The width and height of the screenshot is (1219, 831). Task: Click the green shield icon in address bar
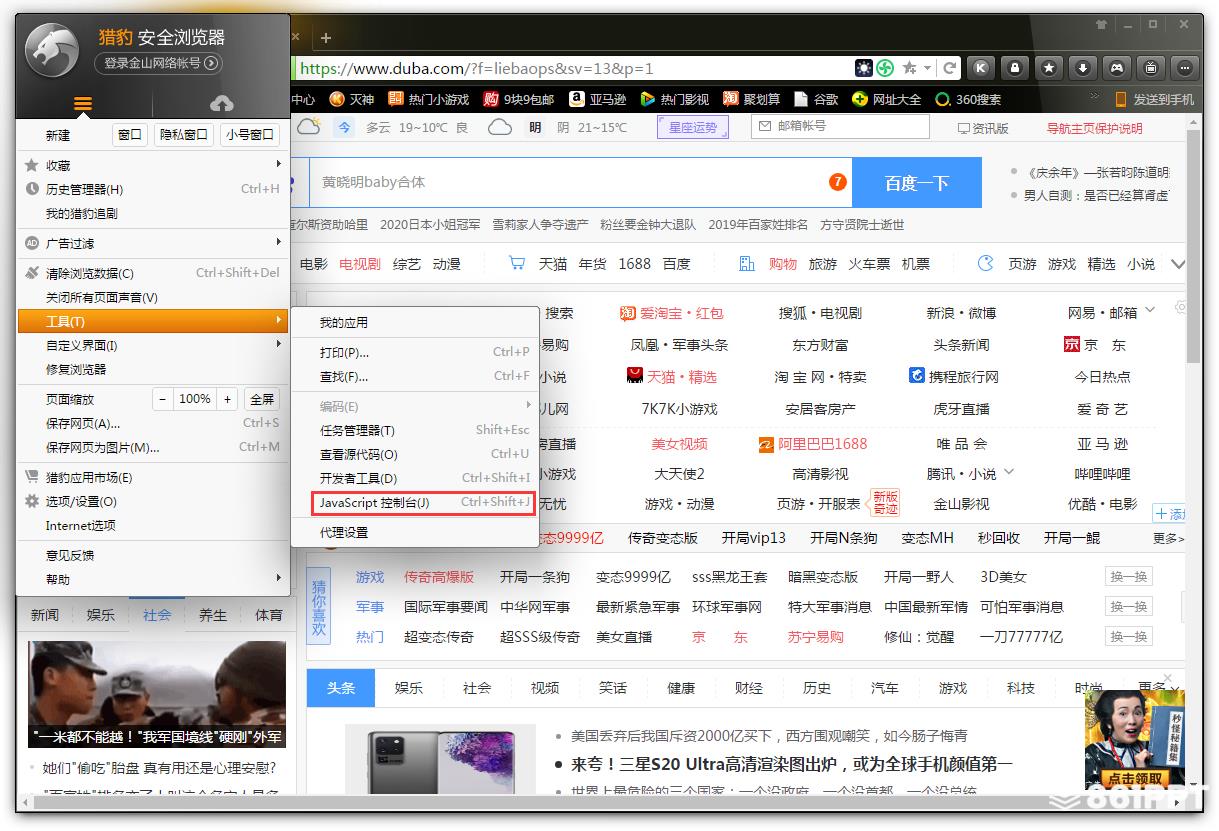click(885, 68)
